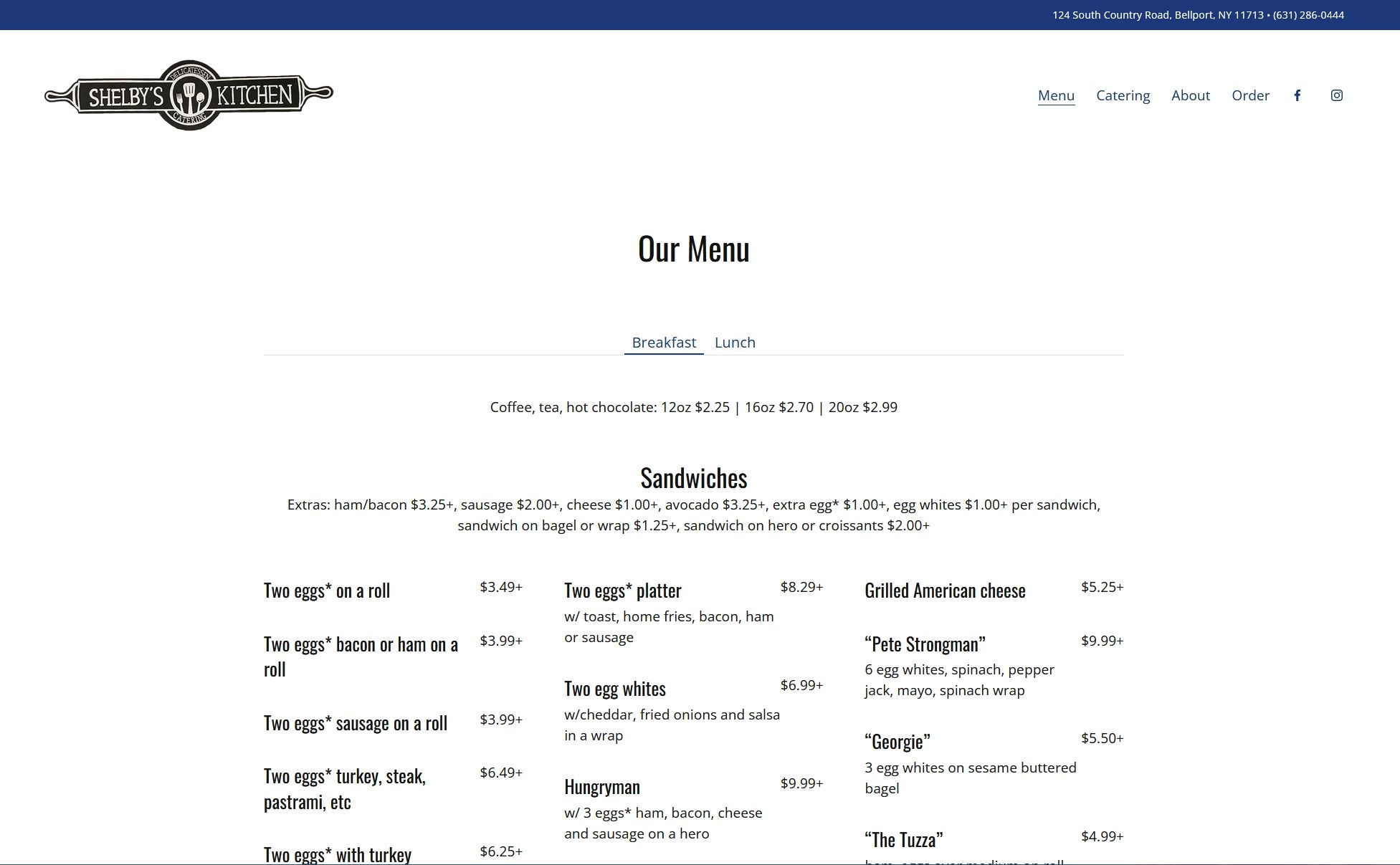Click 'w/ toast, home fries, bacon' description

point(669,627)
